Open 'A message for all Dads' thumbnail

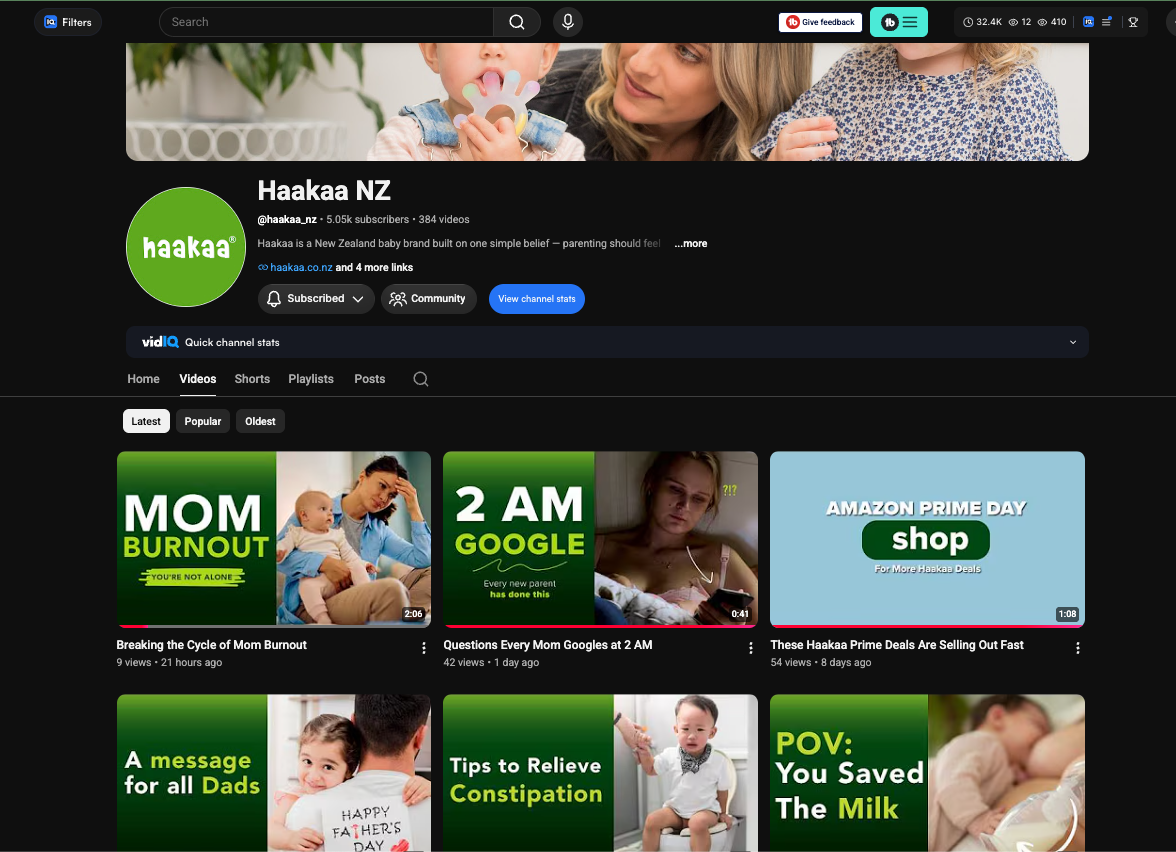[274, 772]
